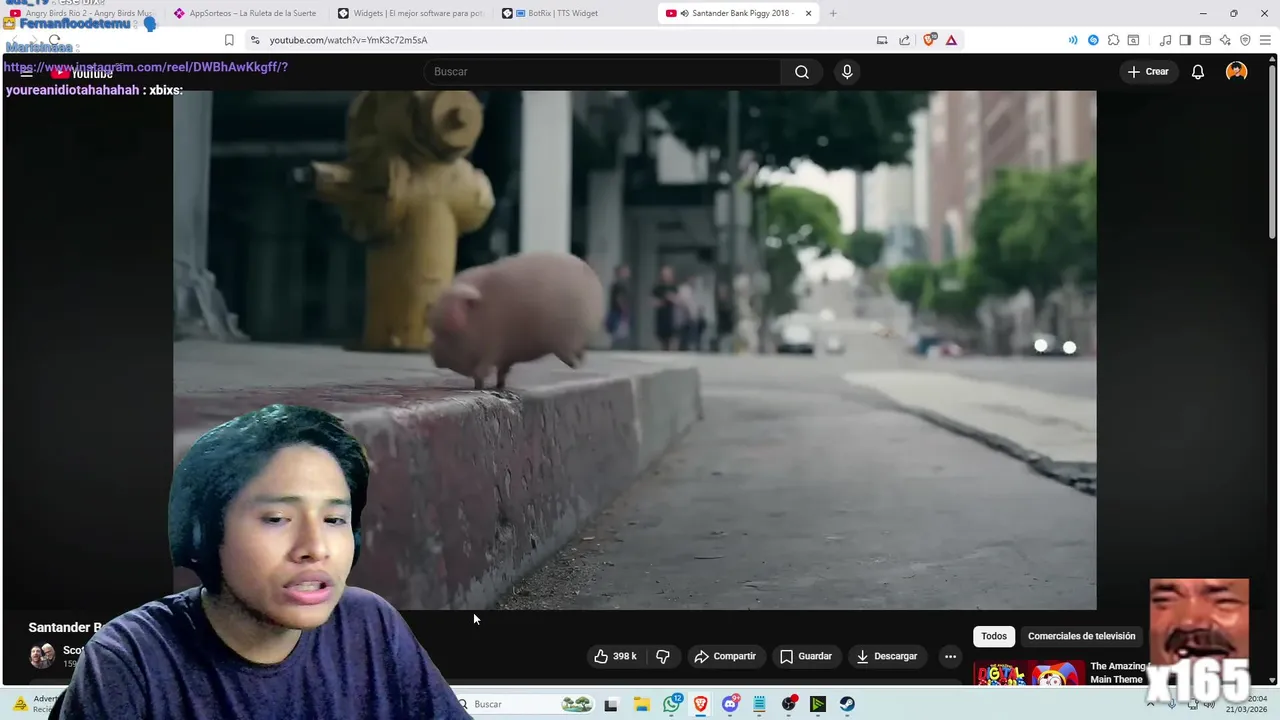
Task: Open Discord from the taskbar
Action: click(731, 704)
